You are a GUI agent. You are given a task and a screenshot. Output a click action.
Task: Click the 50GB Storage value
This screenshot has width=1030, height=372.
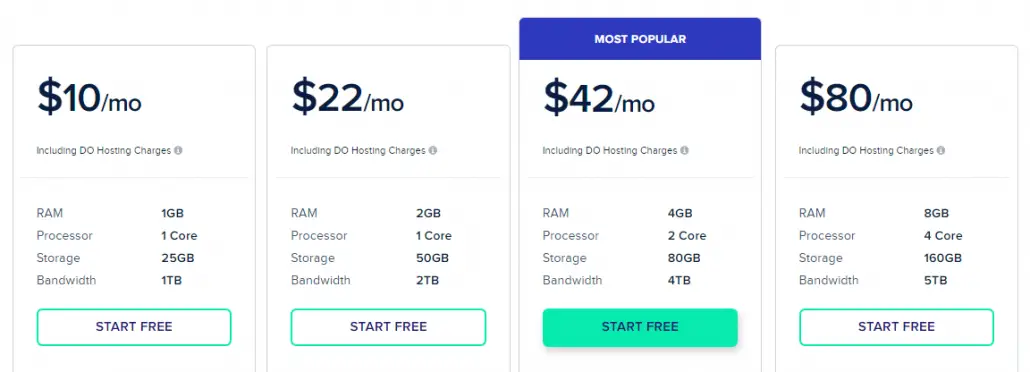[432, 258]
